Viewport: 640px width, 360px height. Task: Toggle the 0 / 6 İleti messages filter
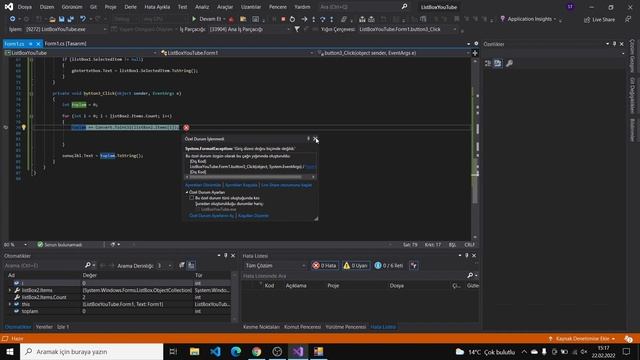(389, 266)
